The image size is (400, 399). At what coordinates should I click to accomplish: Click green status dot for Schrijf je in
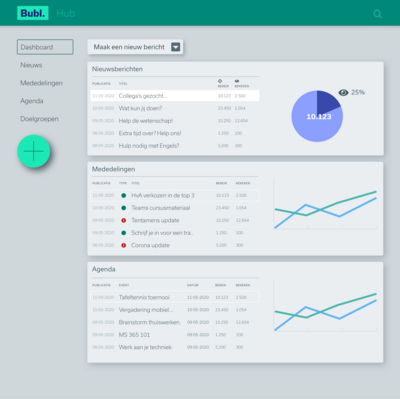(x=124, y=233)
